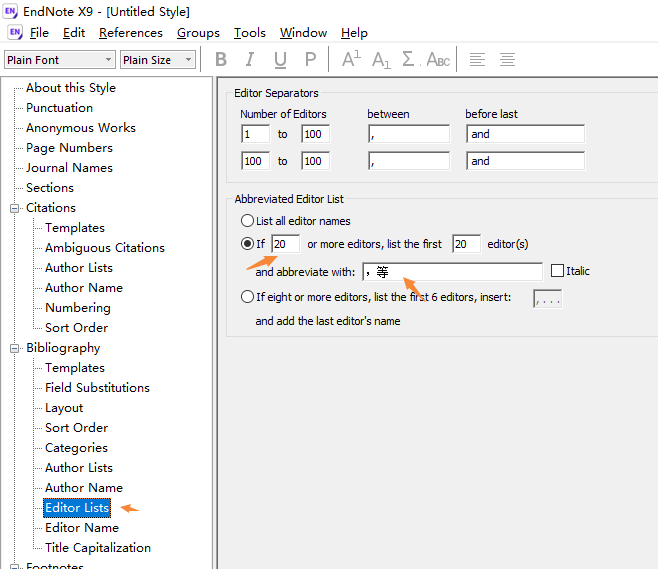The image size is (658, 569).
Task: Select Punctuation in the tree
Action: point(59,108)
